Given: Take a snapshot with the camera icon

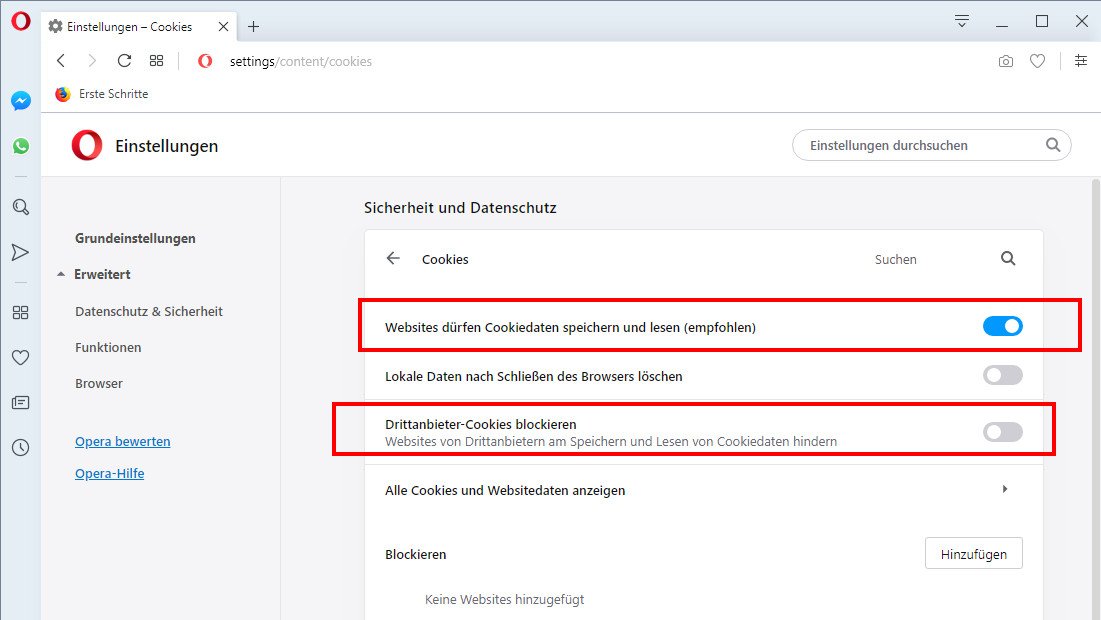Looking at the screenshot, I should [x=1005, y=61].
